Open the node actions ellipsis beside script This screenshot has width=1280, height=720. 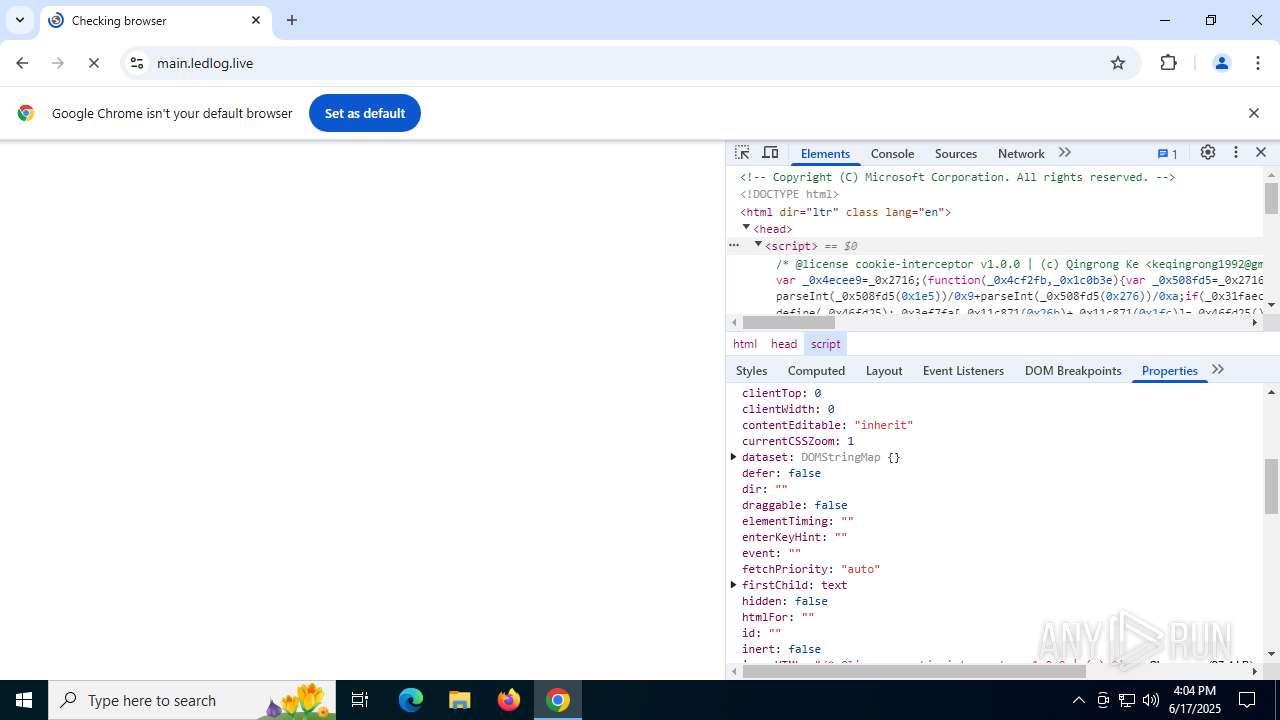734,245
